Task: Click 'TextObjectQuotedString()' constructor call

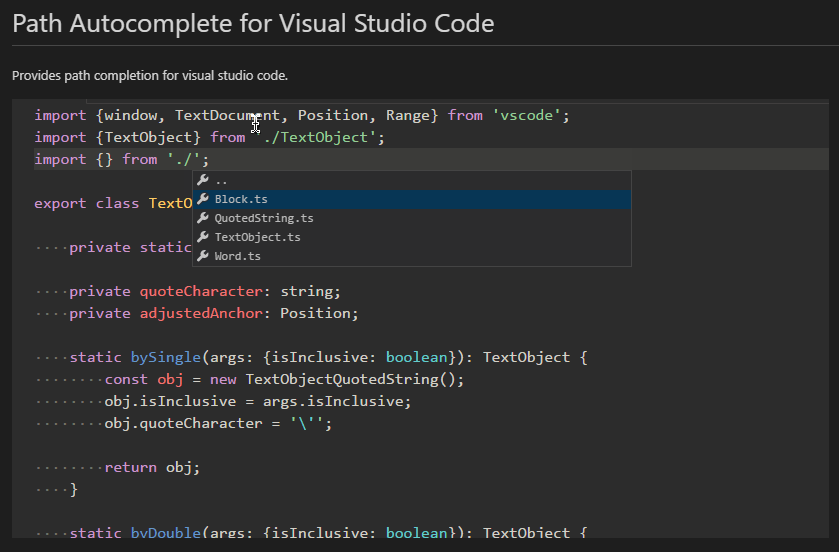Action: [350, 379]
